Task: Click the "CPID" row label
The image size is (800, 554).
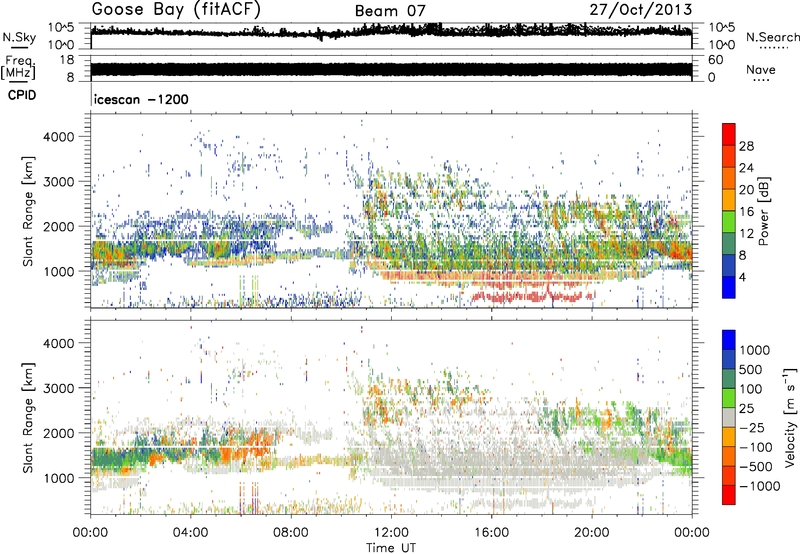Action: click(22, 95)
